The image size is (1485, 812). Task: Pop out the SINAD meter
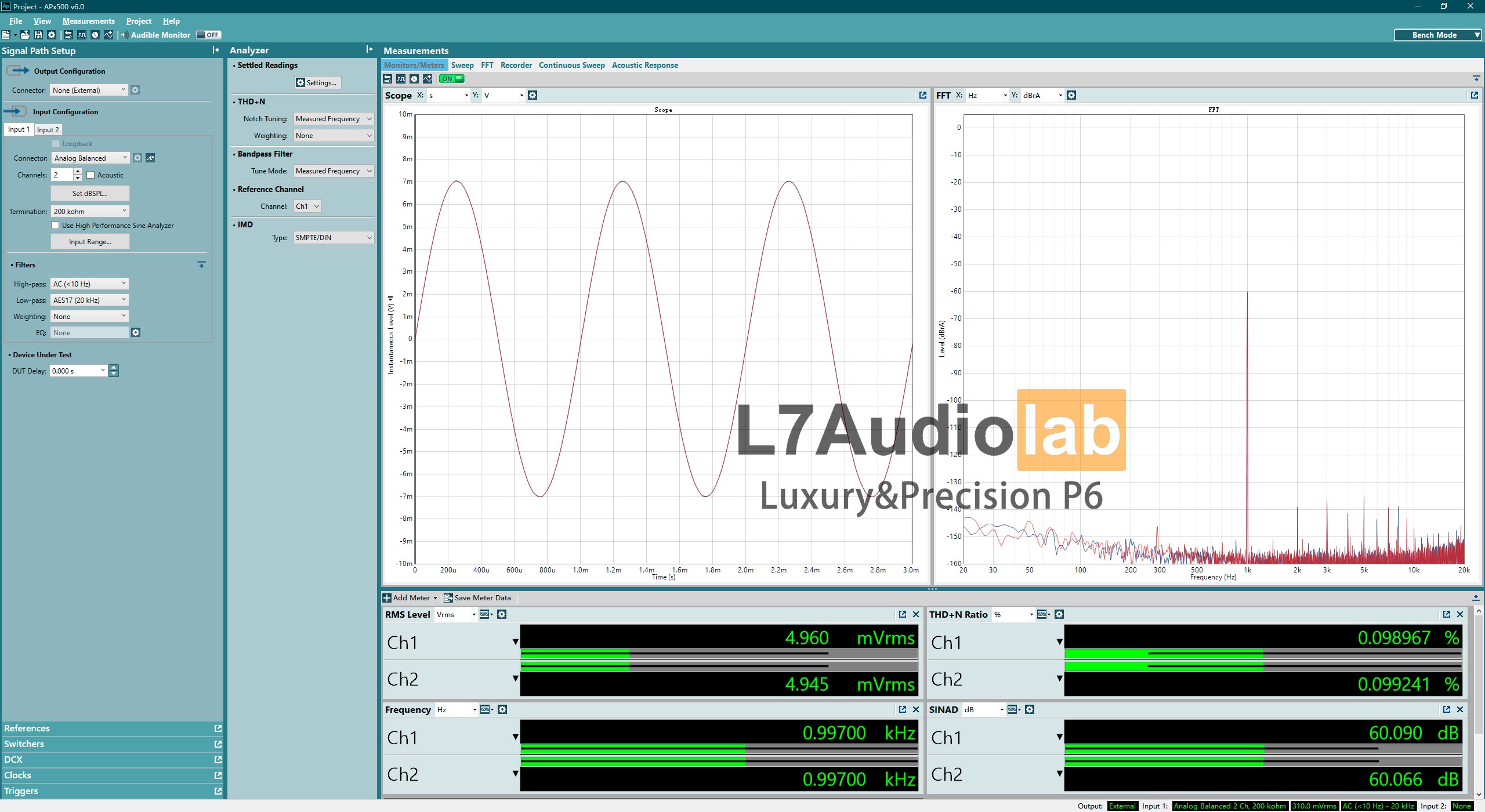[x=1447, y=709]
